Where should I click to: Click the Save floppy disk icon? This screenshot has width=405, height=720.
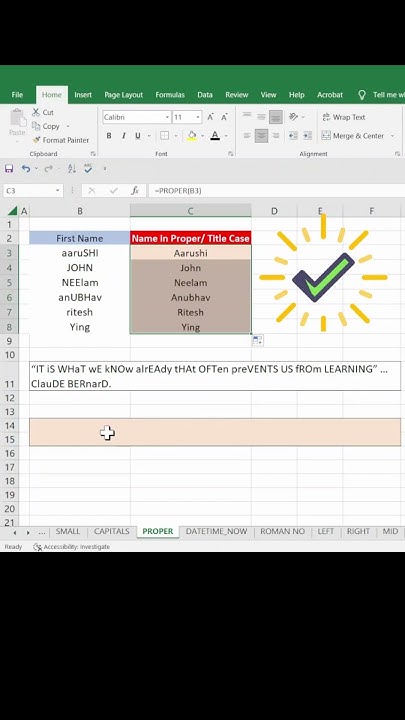tap(9, 169)
